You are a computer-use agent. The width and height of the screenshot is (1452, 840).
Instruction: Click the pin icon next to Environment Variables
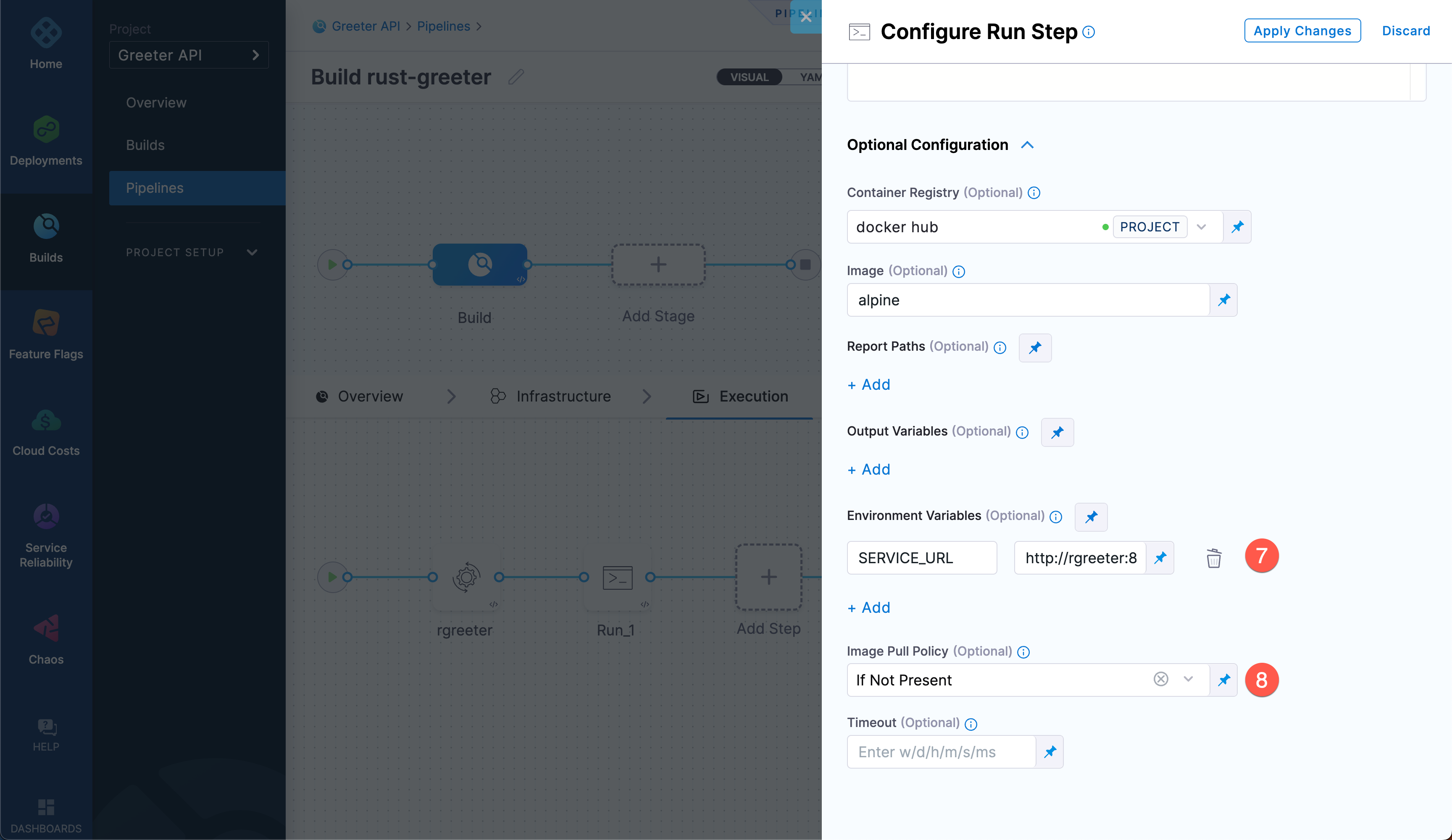1092,517
